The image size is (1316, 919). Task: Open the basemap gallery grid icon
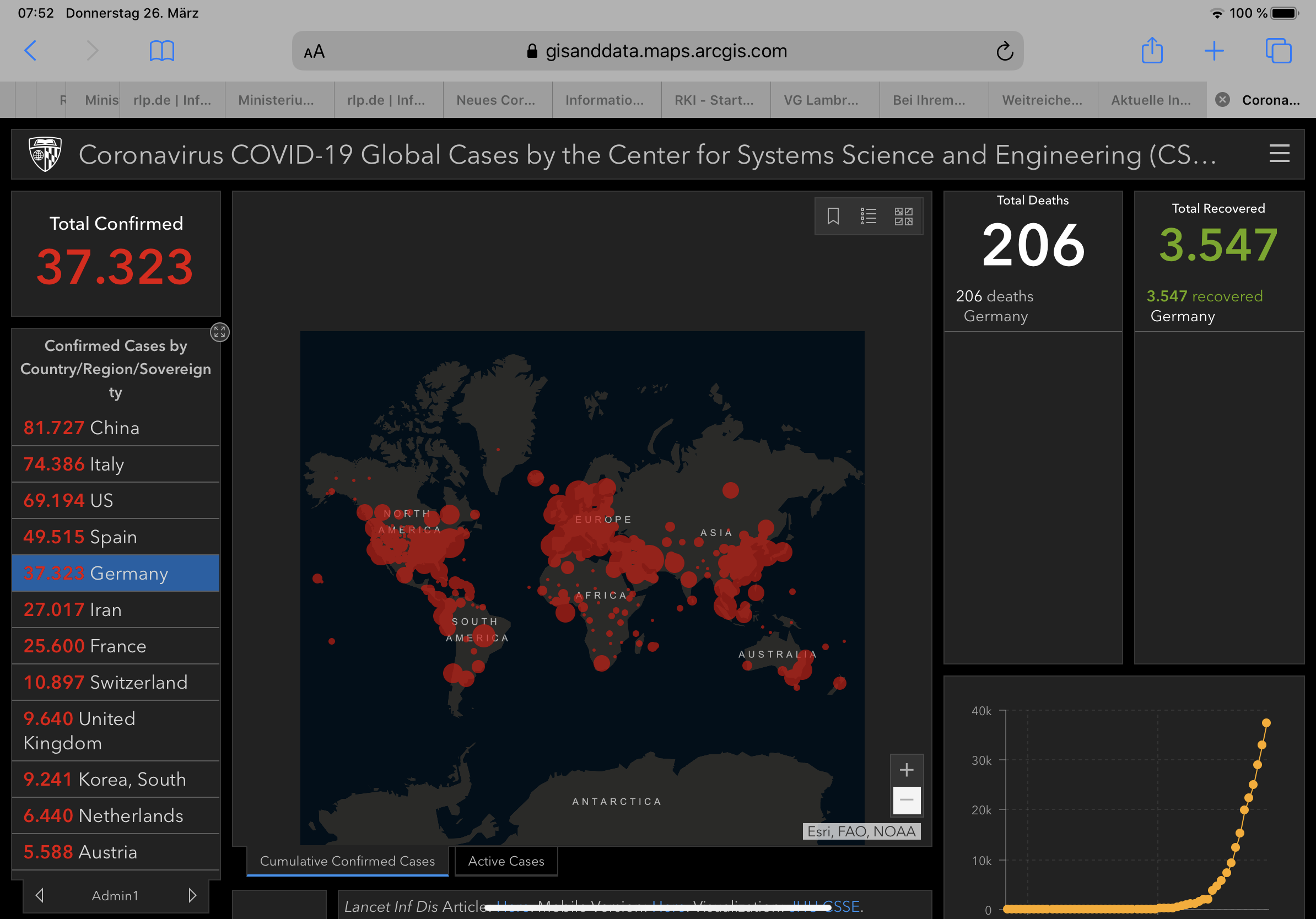(x=903, y=216)
